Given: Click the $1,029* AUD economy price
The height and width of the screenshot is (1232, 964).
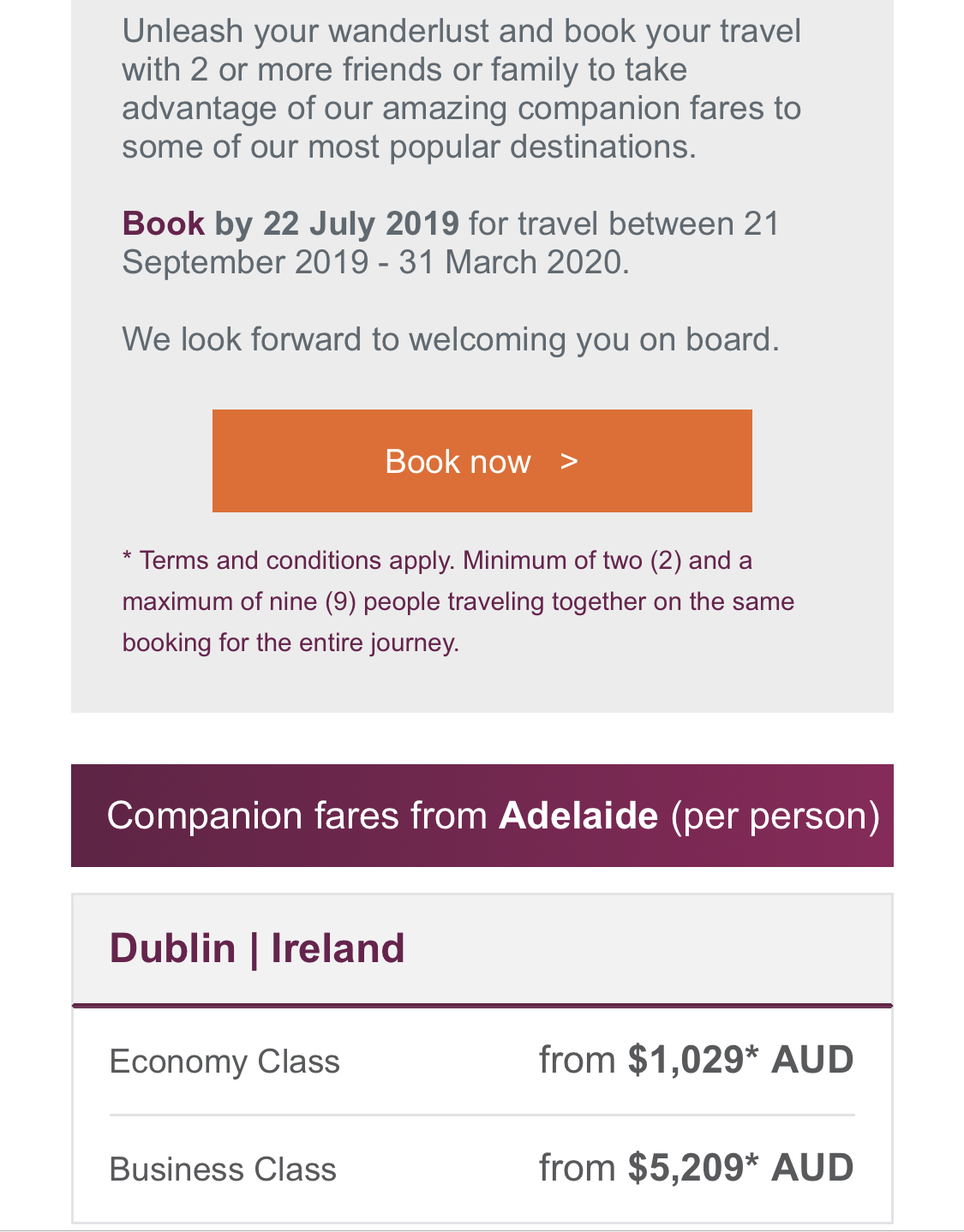Looking at the screenshot, I should point(740,1060).
